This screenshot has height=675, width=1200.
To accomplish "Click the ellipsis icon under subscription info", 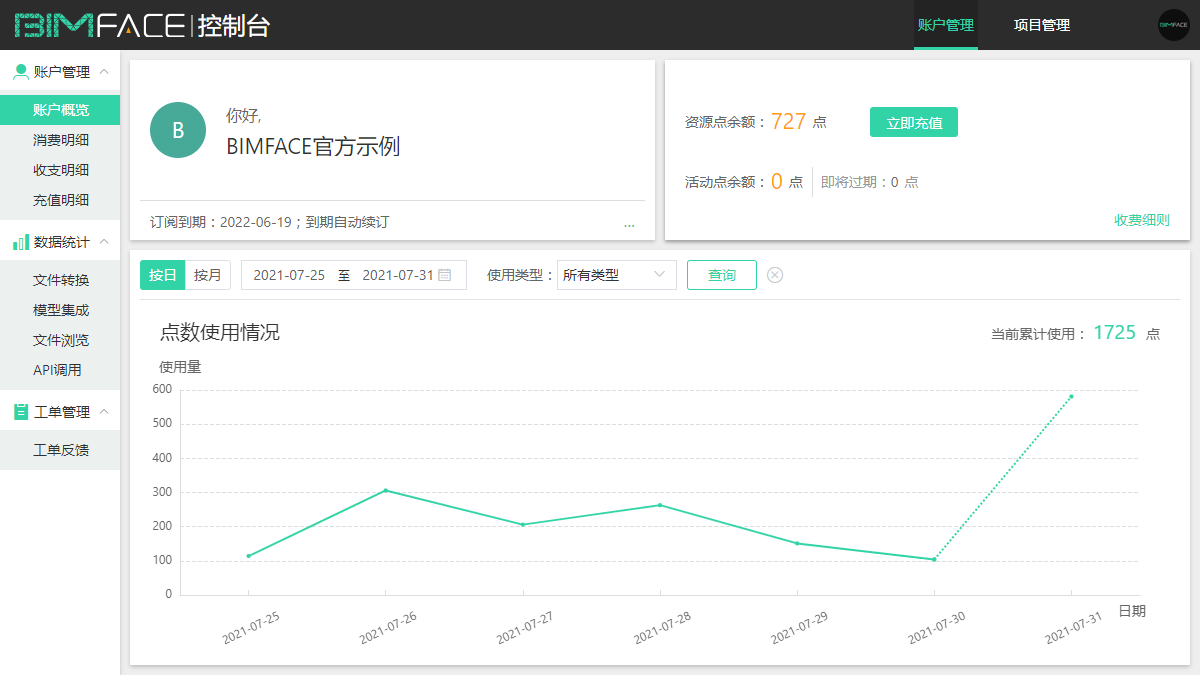I will click(630, 225).
